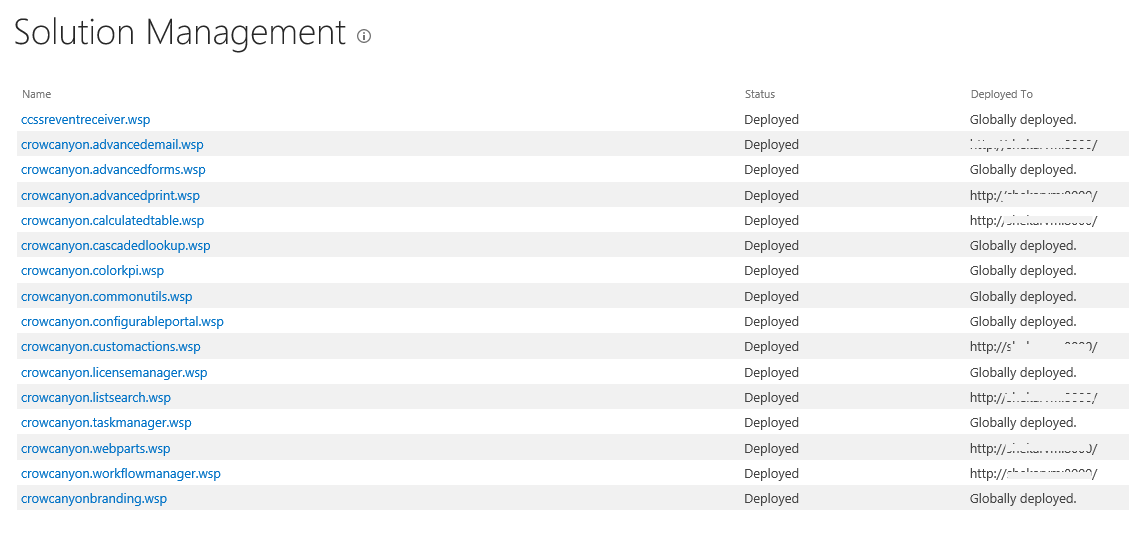Open crowcanyon.cascadedlookup.wsp solution

[x=115, y=246]
